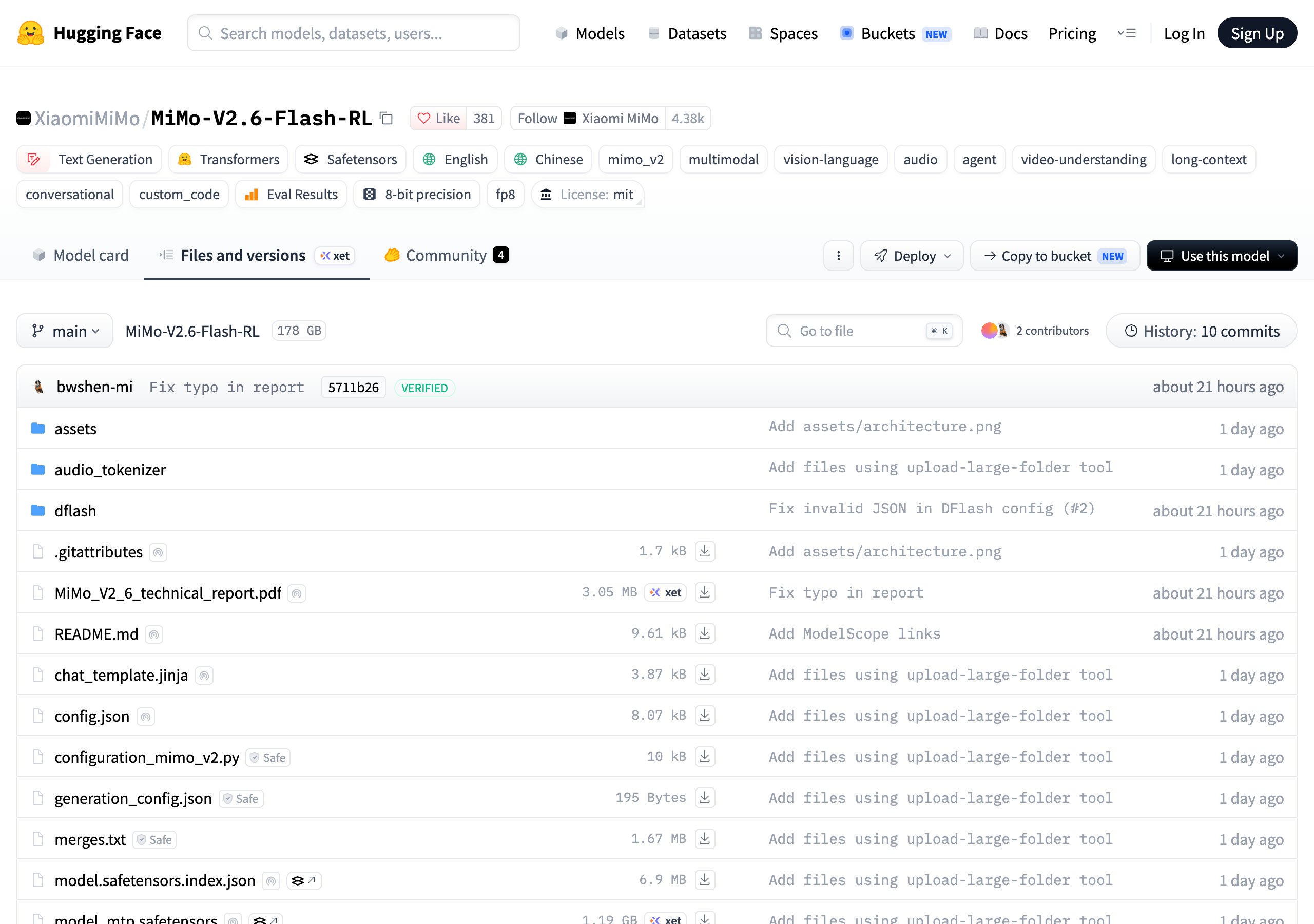The height and width of the screenshot is (924, 1314).
Task: Download model.safetensors.index.json file
Action: [x=705, y=880]
